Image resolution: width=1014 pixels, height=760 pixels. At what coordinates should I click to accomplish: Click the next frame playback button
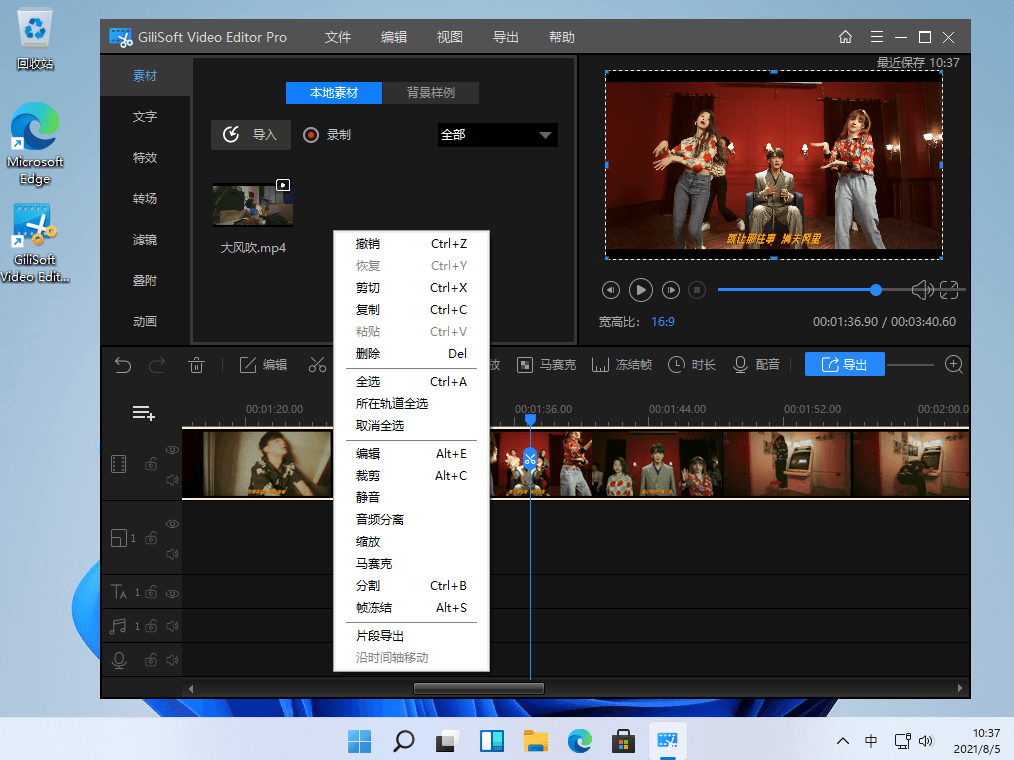pyautogui.click(x=671, y=290)
